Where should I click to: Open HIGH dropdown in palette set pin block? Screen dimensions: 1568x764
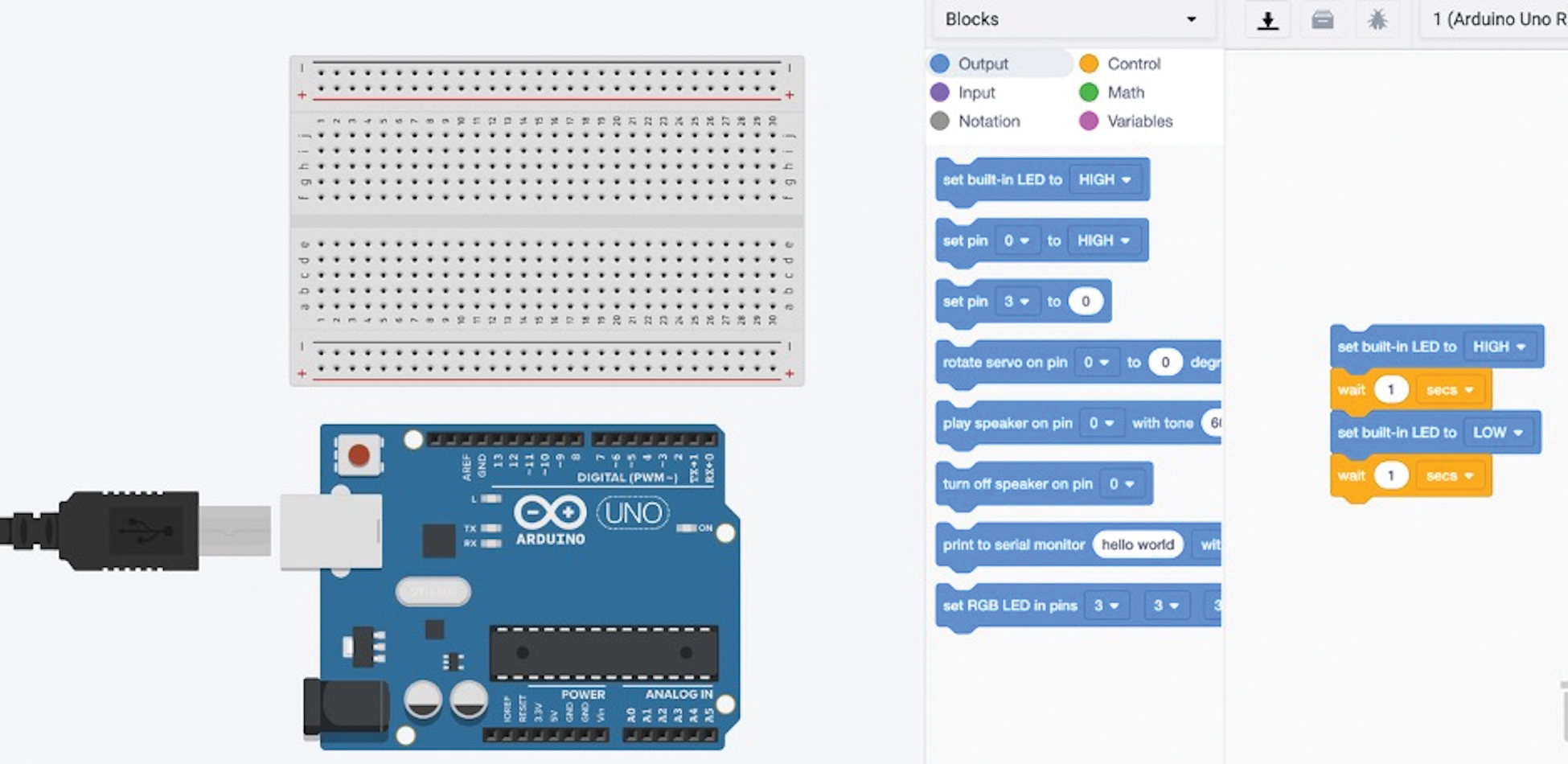tap(1104, 240)
